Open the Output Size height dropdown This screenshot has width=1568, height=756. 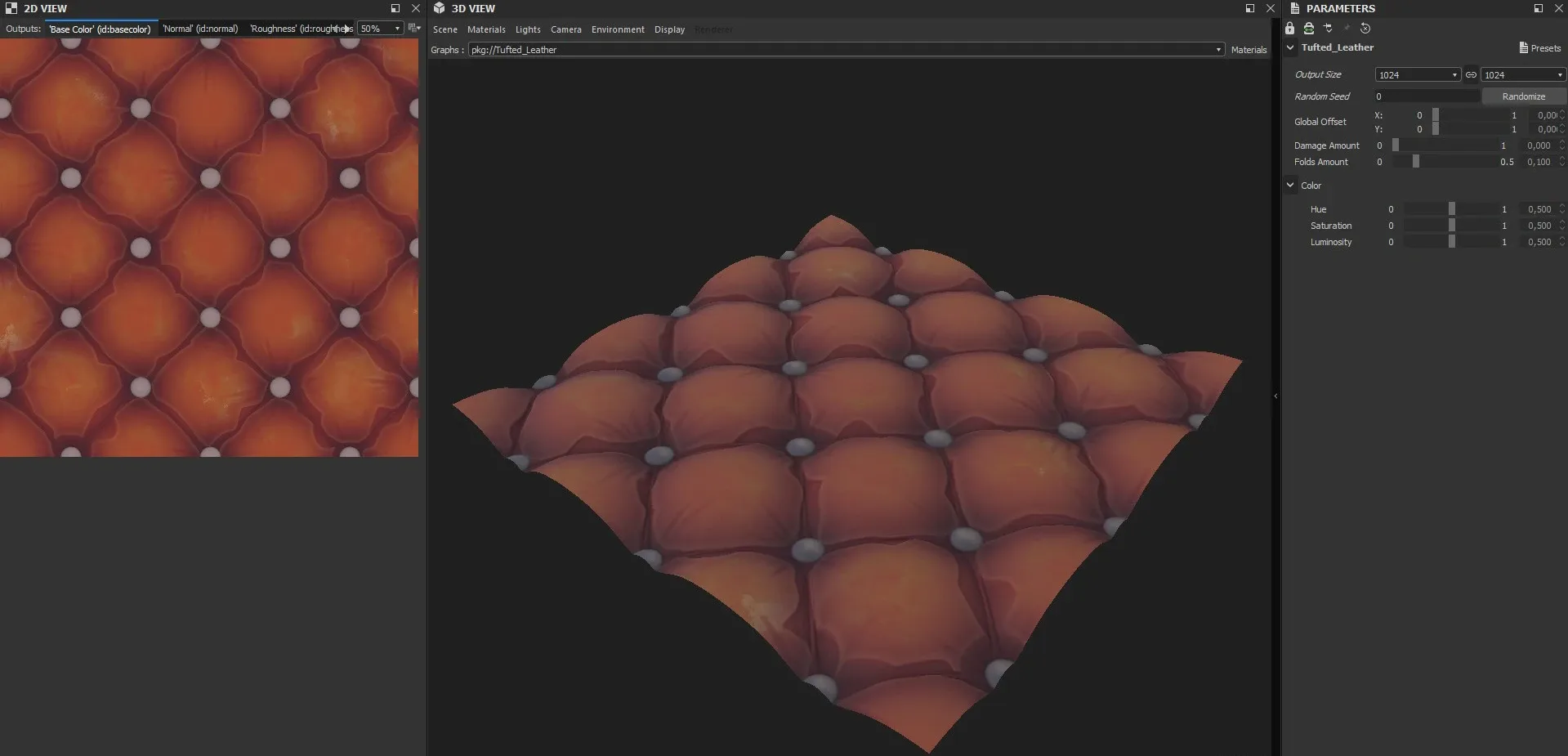click(x=1523, y=74)
